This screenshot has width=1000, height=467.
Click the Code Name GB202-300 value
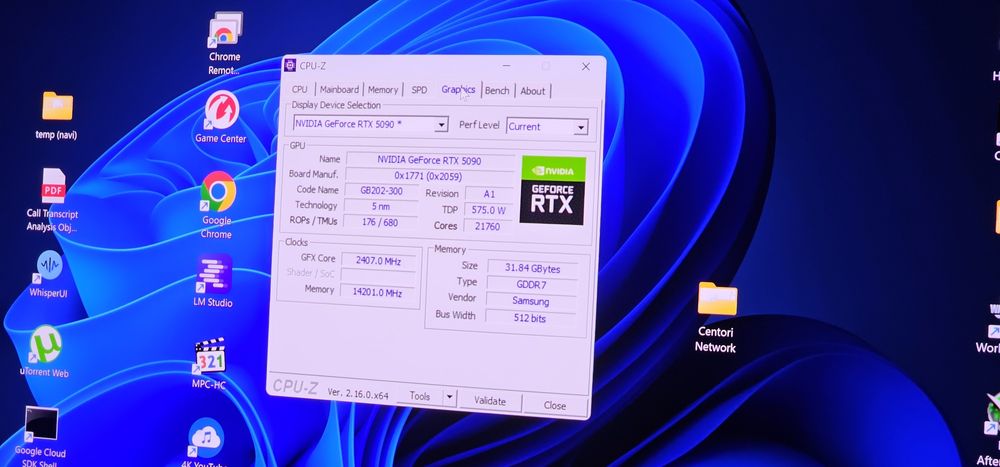381,190
